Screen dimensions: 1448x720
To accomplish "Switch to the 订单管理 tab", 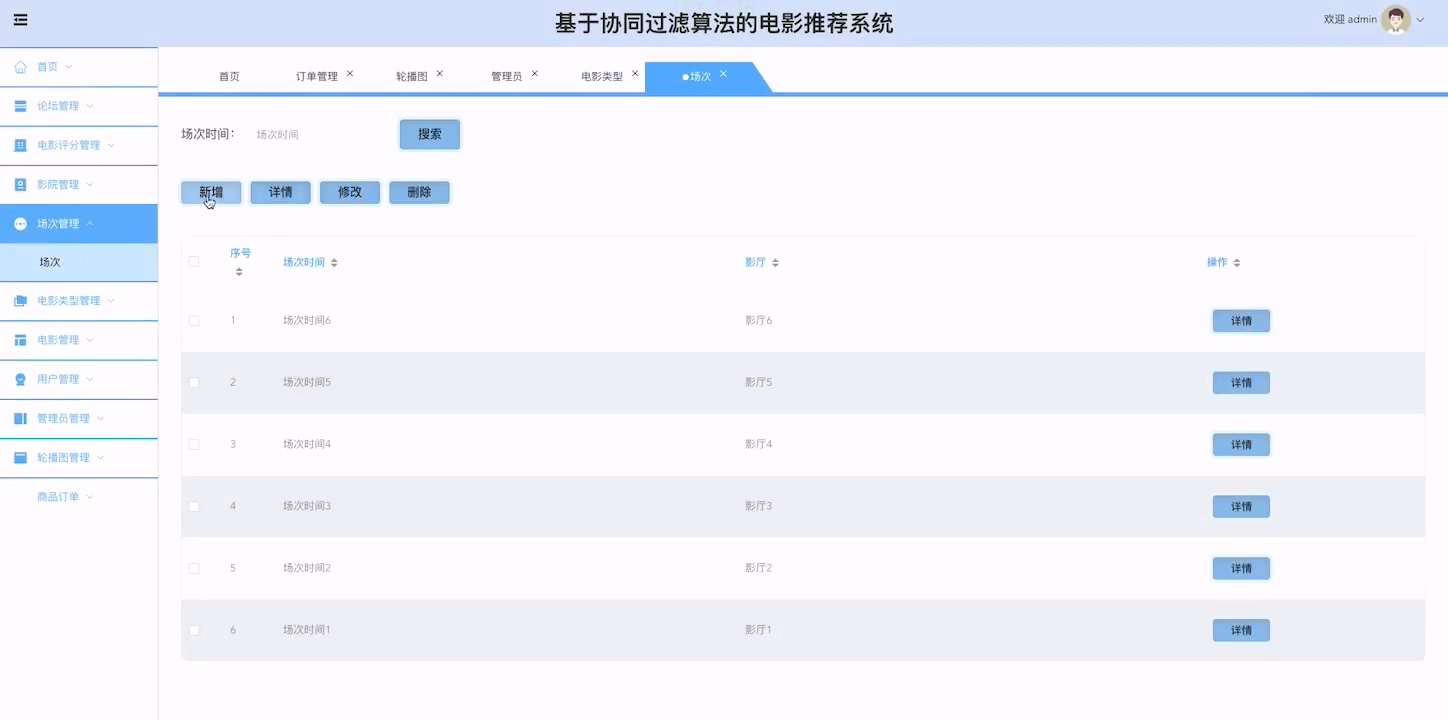I will [x=317, y=77].
